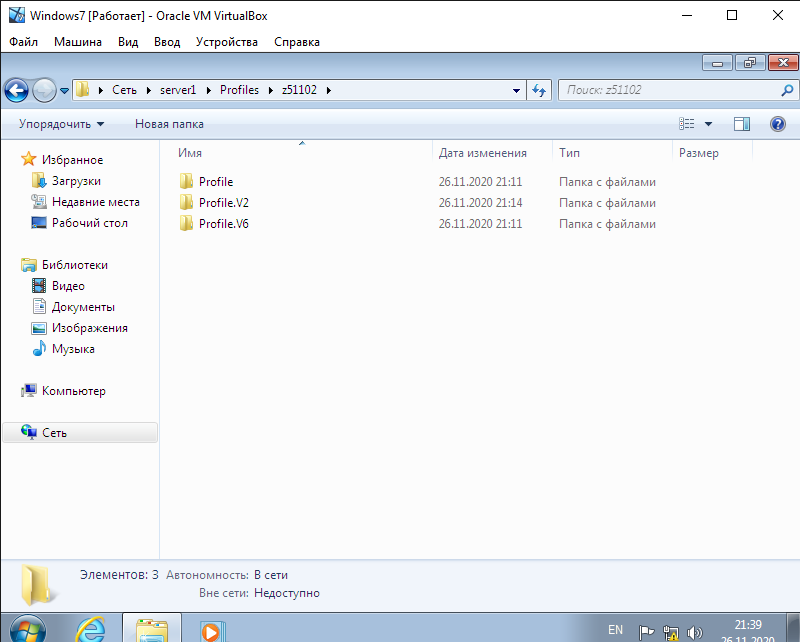Image resolution: width=800 pixels, height=642 pixels.
Task: Open Internet Explorer from the taskbar
Action: point(92,629)
